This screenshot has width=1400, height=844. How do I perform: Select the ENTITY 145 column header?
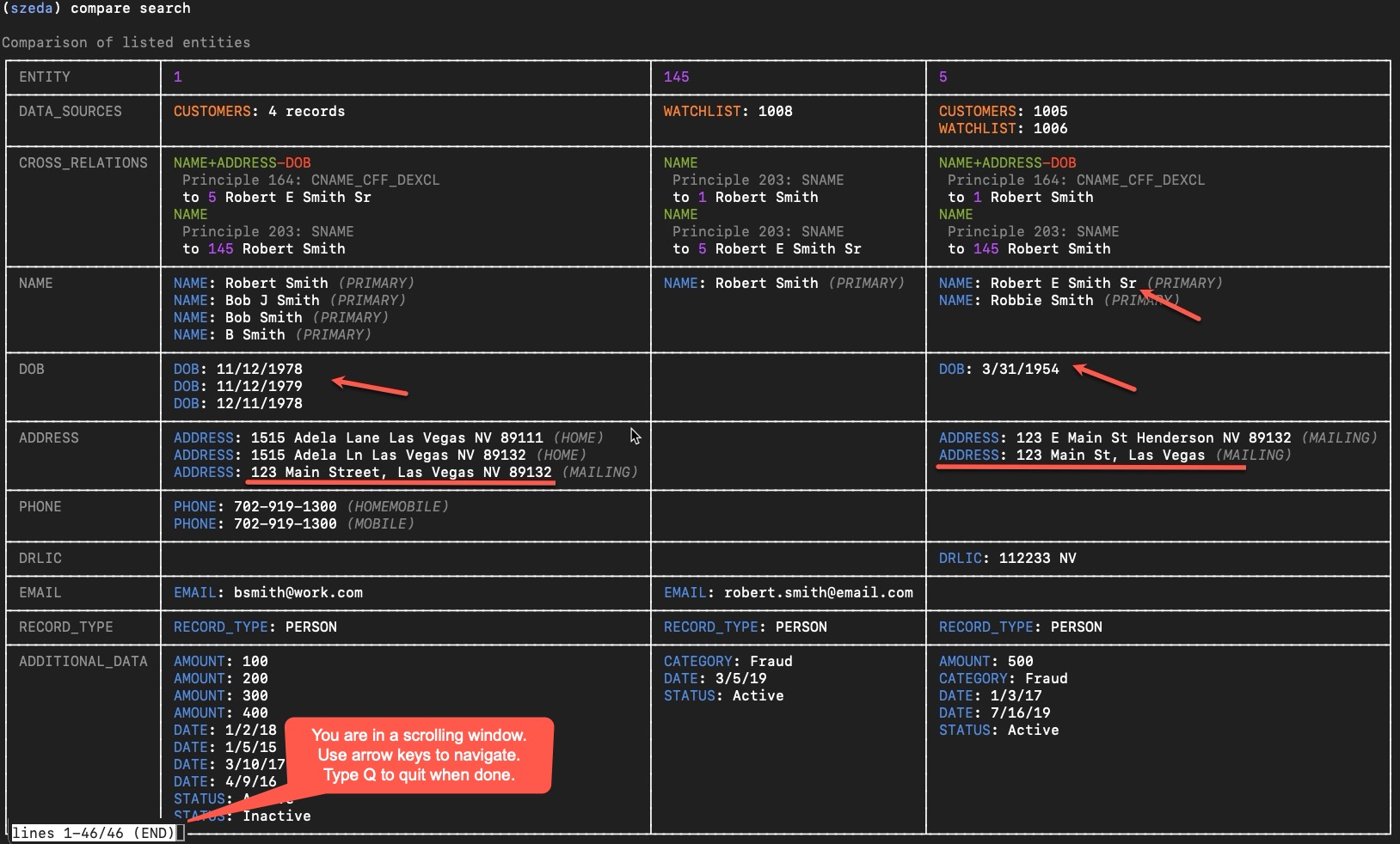[x=677, y=76]
